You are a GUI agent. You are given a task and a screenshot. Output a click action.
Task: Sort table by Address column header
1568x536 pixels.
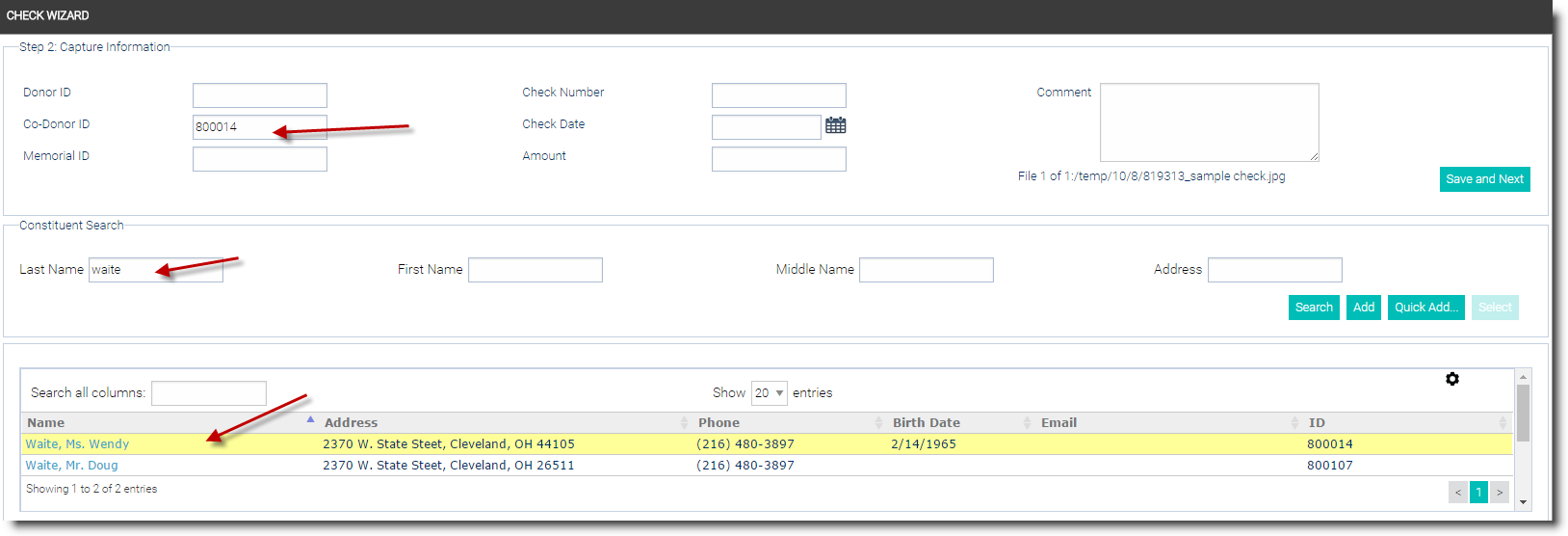click(506, 422)
